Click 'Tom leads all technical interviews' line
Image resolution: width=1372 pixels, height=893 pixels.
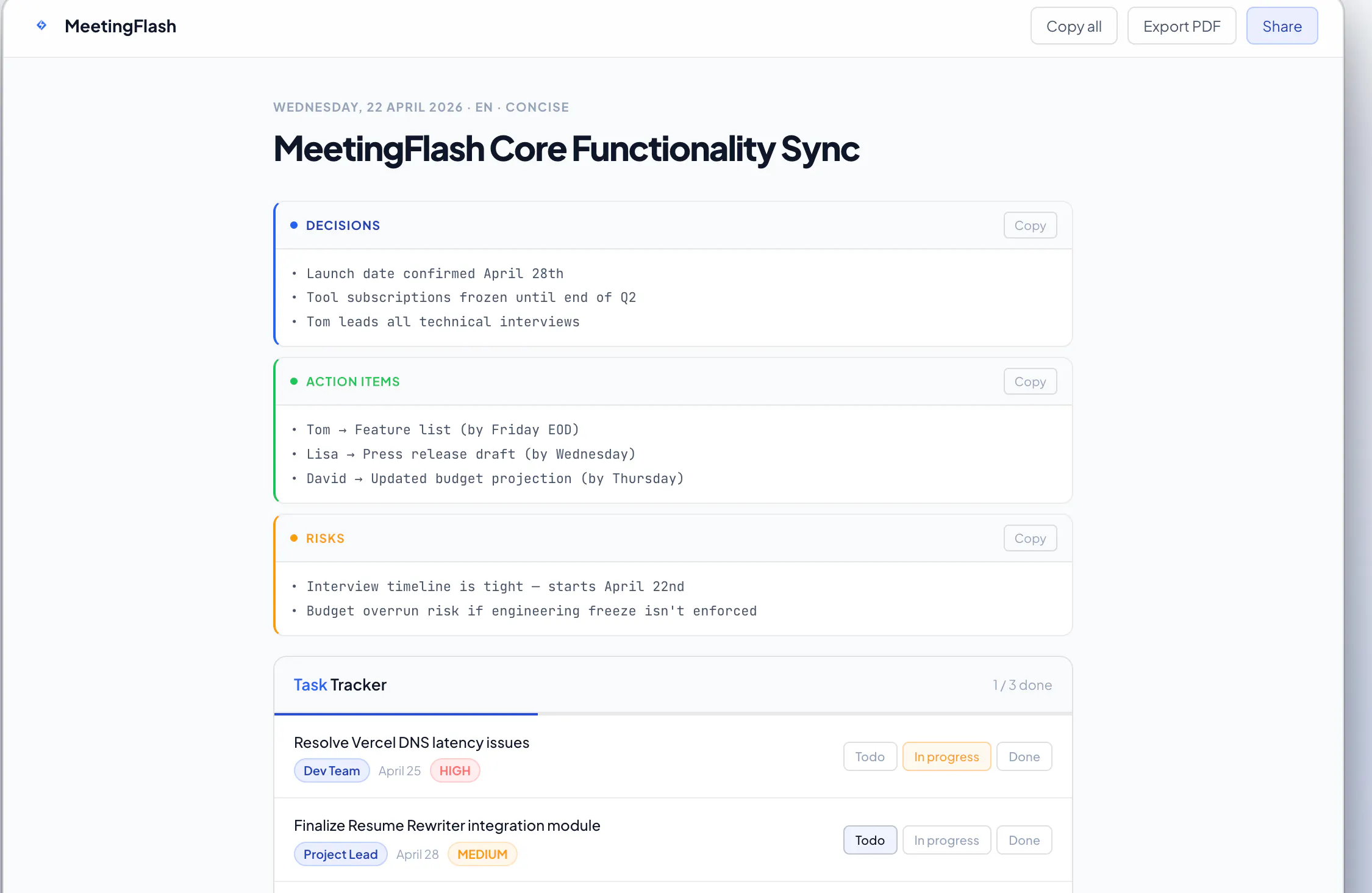443,322
